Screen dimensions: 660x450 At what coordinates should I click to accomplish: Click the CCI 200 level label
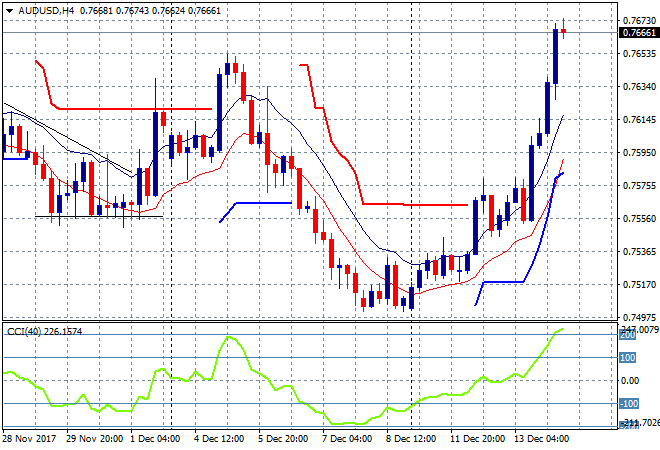pos(628,335)
